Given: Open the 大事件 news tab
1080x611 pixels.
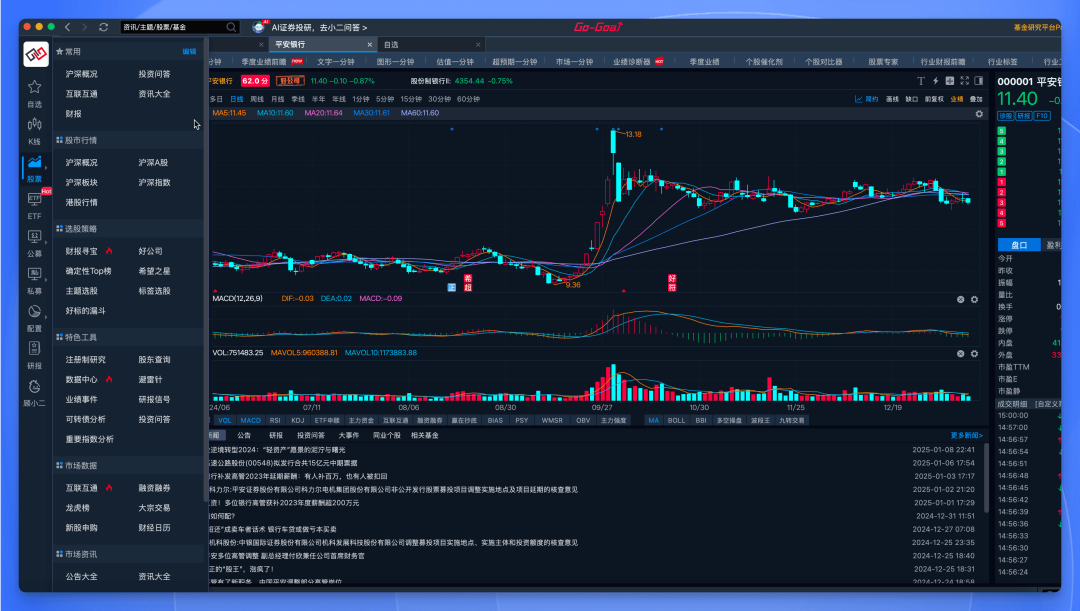Looking at the screenshot, I should (349, 435).
